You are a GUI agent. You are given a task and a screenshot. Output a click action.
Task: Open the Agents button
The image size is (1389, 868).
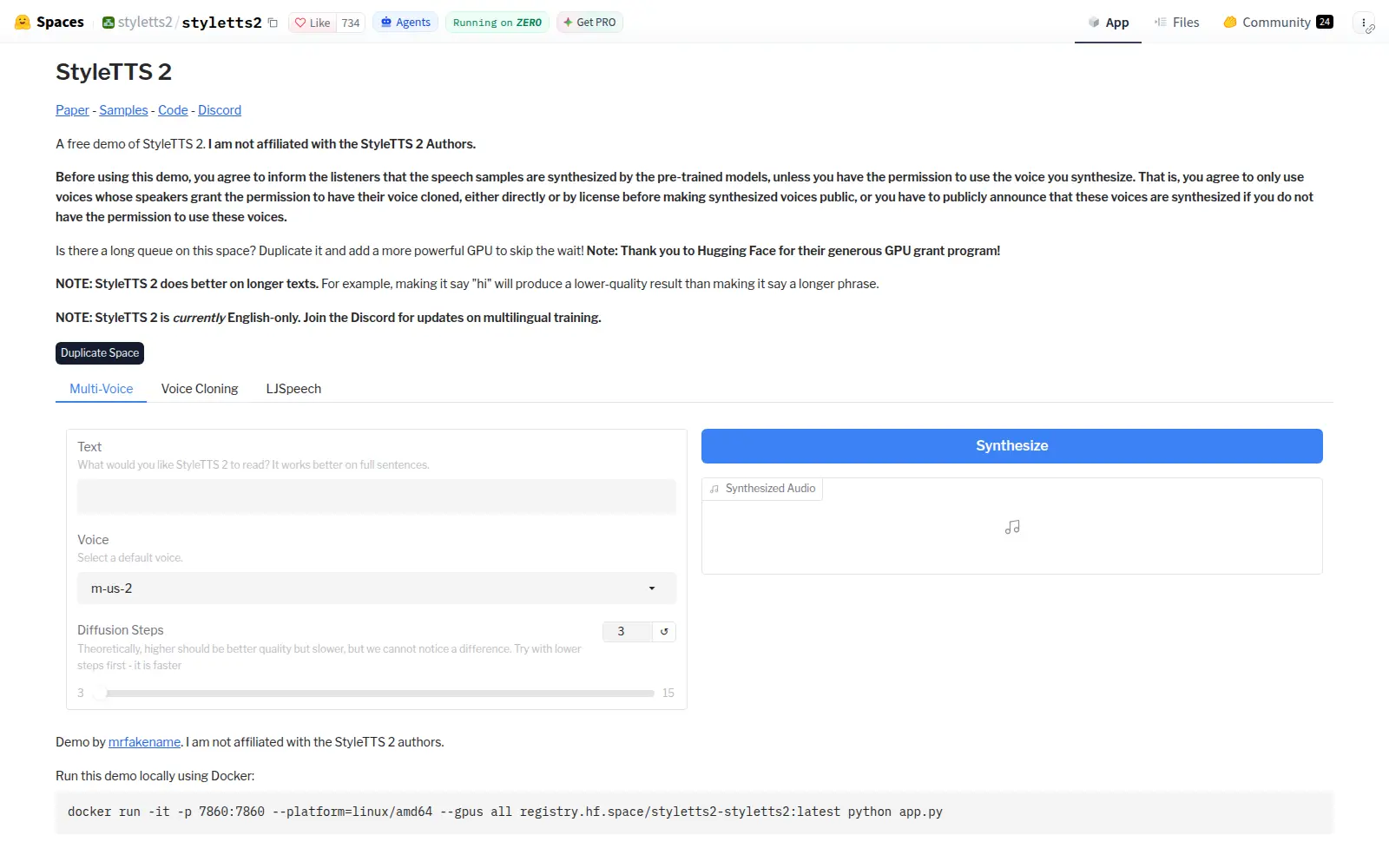tap(405, 23)
